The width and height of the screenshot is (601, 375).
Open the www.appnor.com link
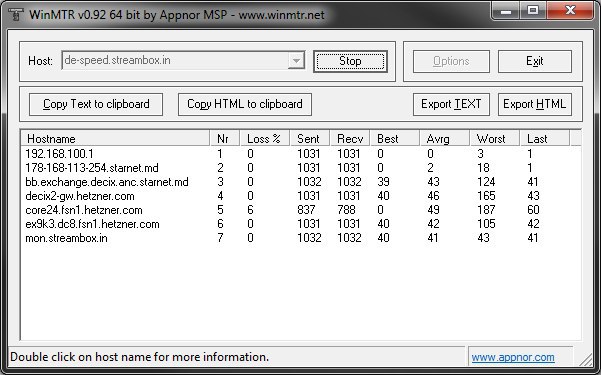point(513,357)
